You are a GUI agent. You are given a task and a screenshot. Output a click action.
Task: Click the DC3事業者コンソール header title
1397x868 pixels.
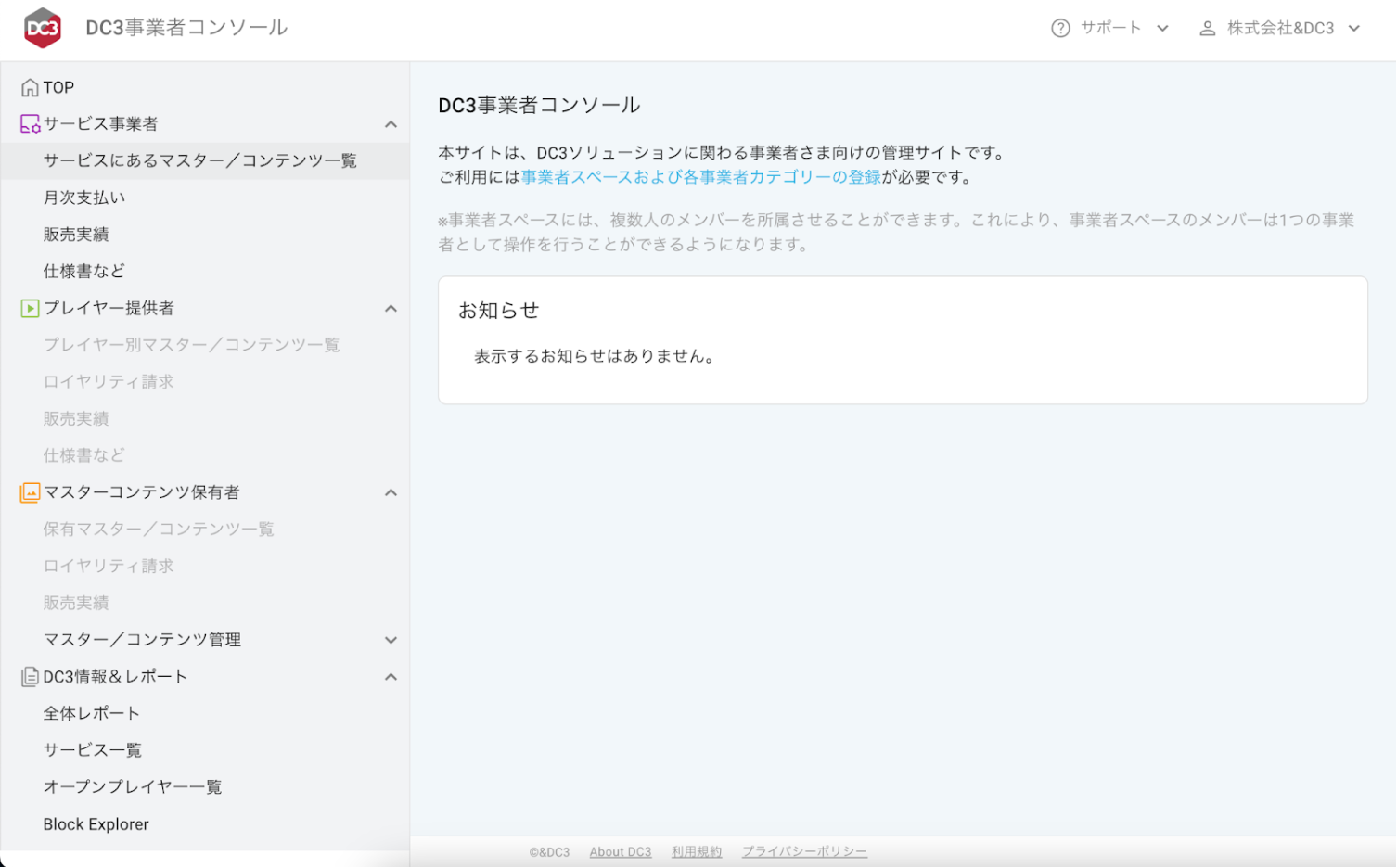186,28
